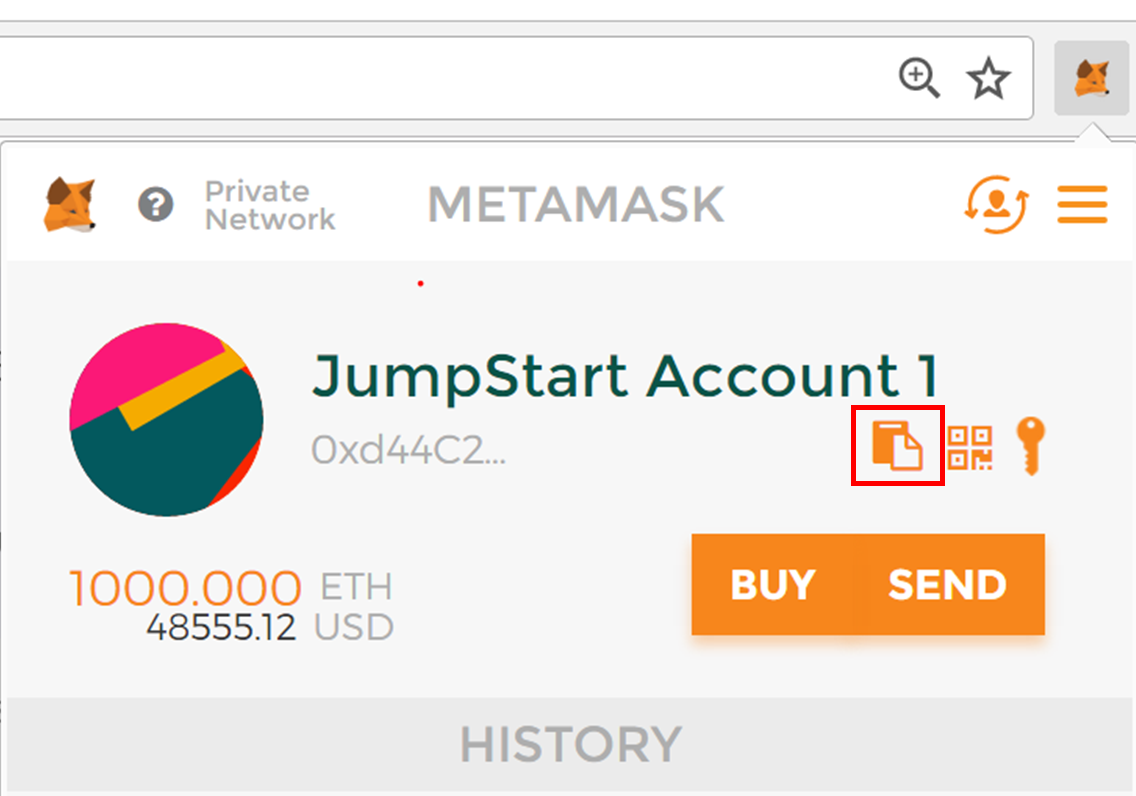This screenshot has width=1136, height=796.
Task: Open the HISTORY tab
Action: coord(571,744)
